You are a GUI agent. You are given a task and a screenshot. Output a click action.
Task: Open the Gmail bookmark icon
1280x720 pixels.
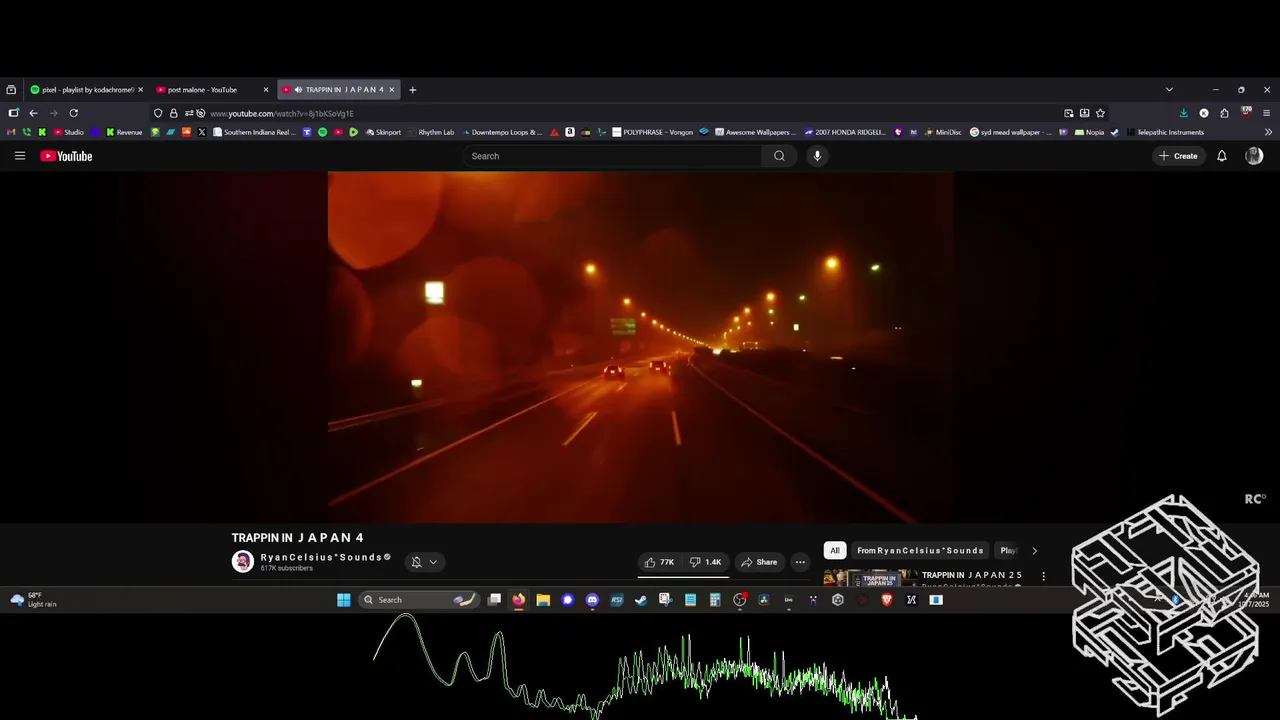12,132
